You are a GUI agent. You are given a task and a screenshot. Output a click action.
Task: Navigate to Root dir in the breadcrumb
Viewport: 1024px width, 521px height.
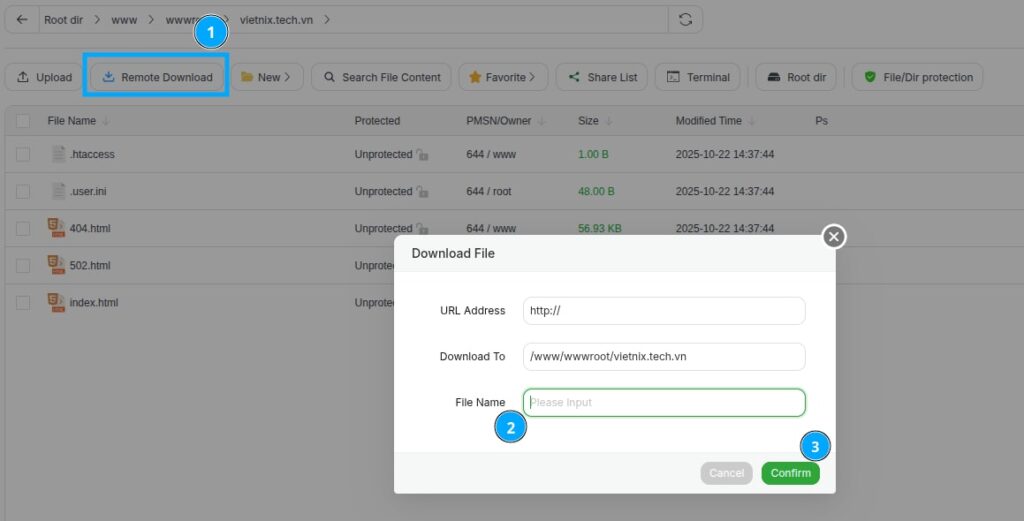pyautogui.click(x=63, y=20)
